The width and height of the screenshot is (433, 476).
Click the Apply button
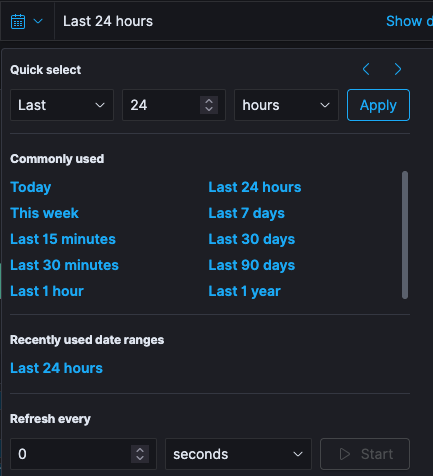tap(378, 105)
